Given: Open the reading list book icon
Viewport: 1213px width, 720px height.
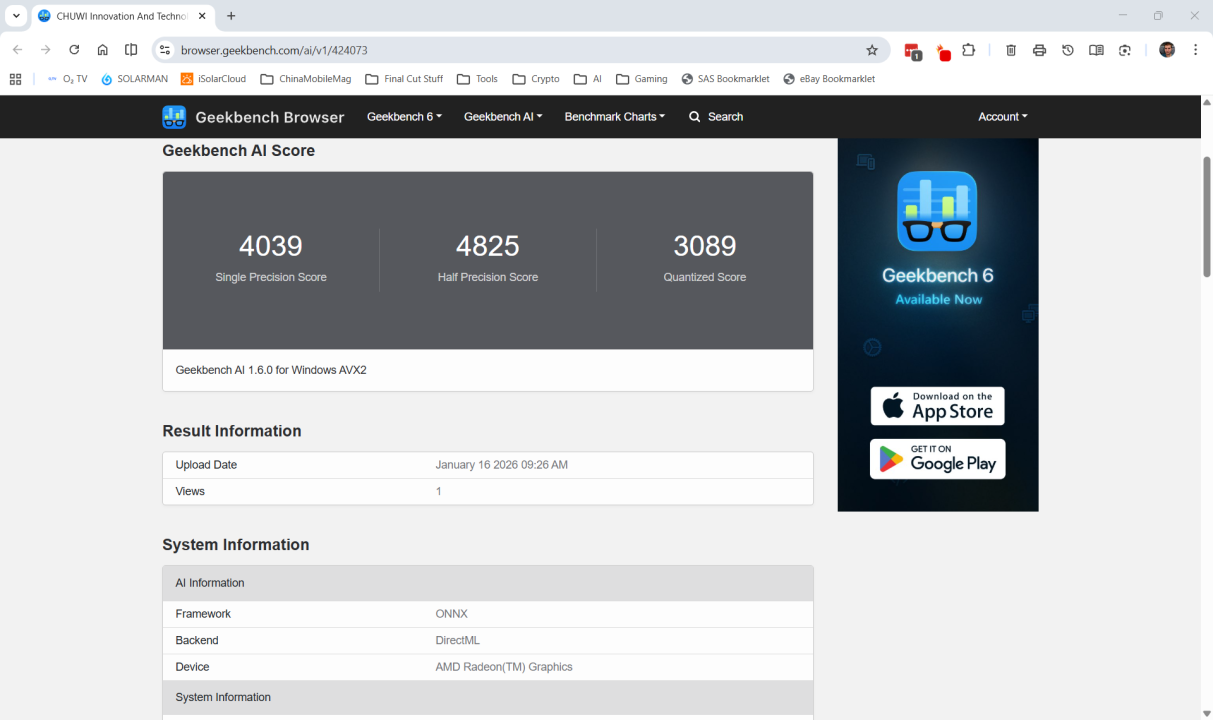Looking at the screenshot, I should click(1096, 49).
